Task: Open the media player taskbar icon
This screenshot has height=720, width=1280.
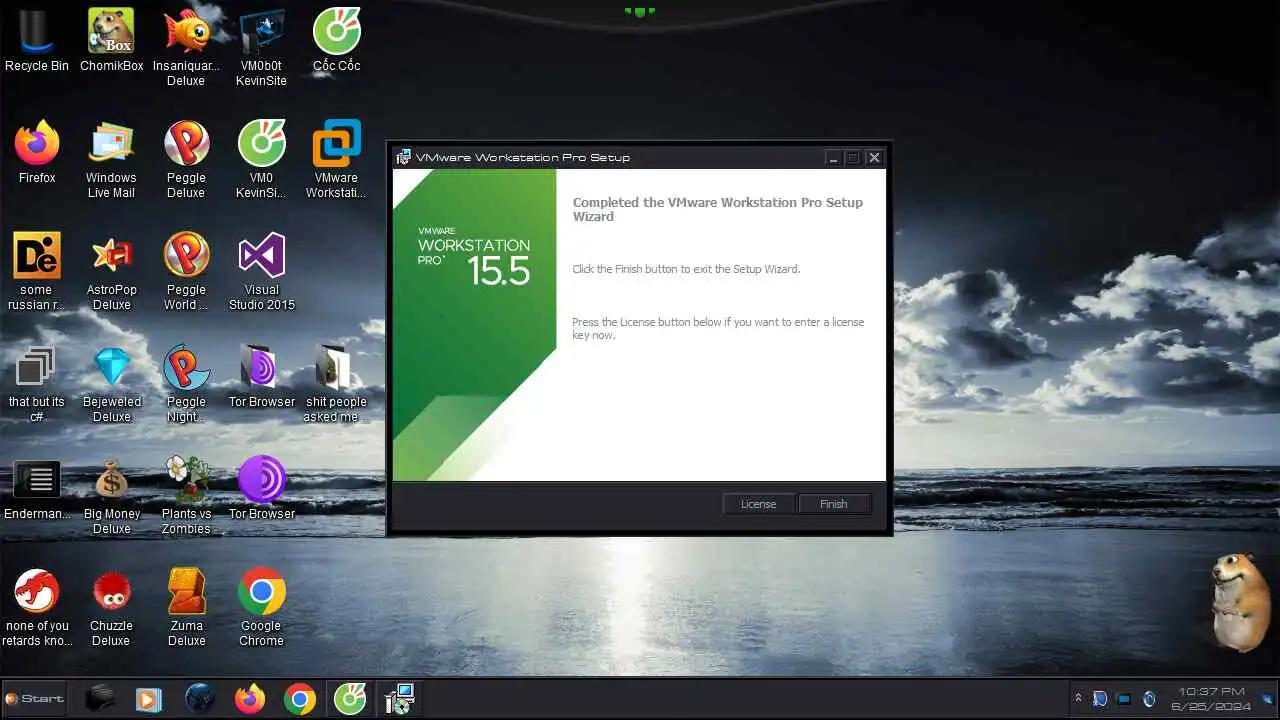Action: [148, 699]
